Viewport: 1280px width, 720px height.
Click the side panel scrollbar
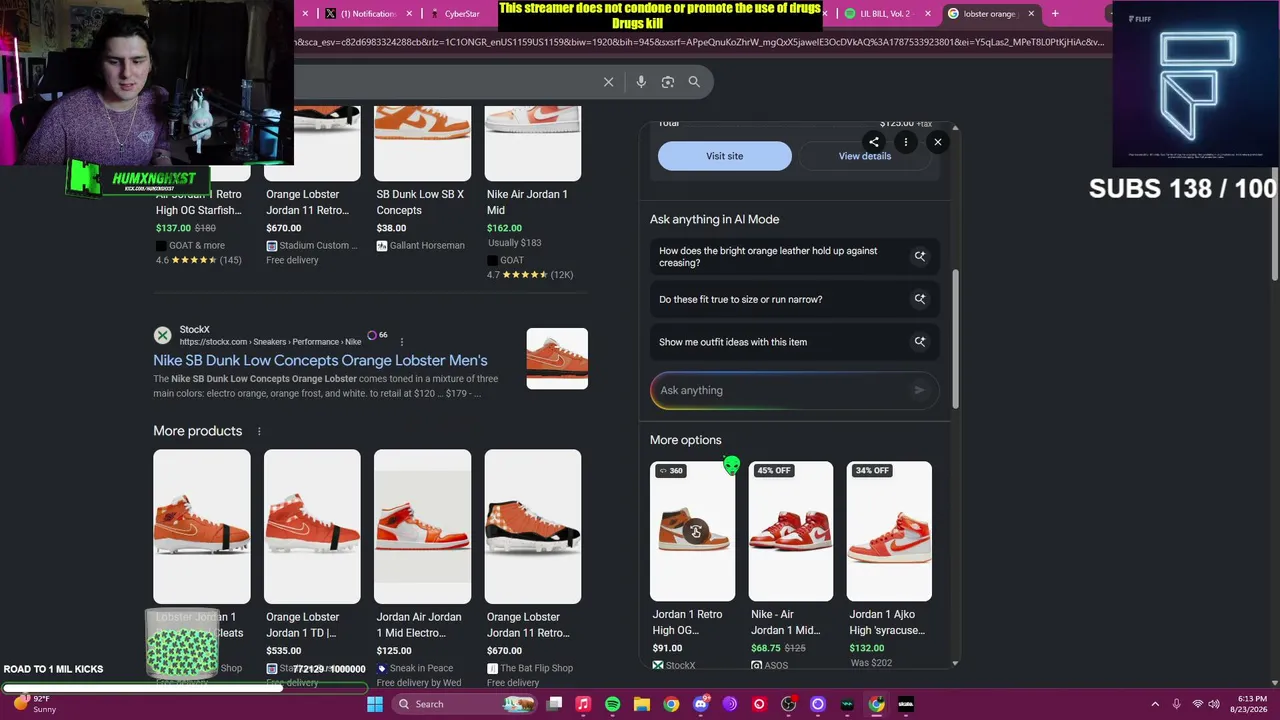(955, 338)
